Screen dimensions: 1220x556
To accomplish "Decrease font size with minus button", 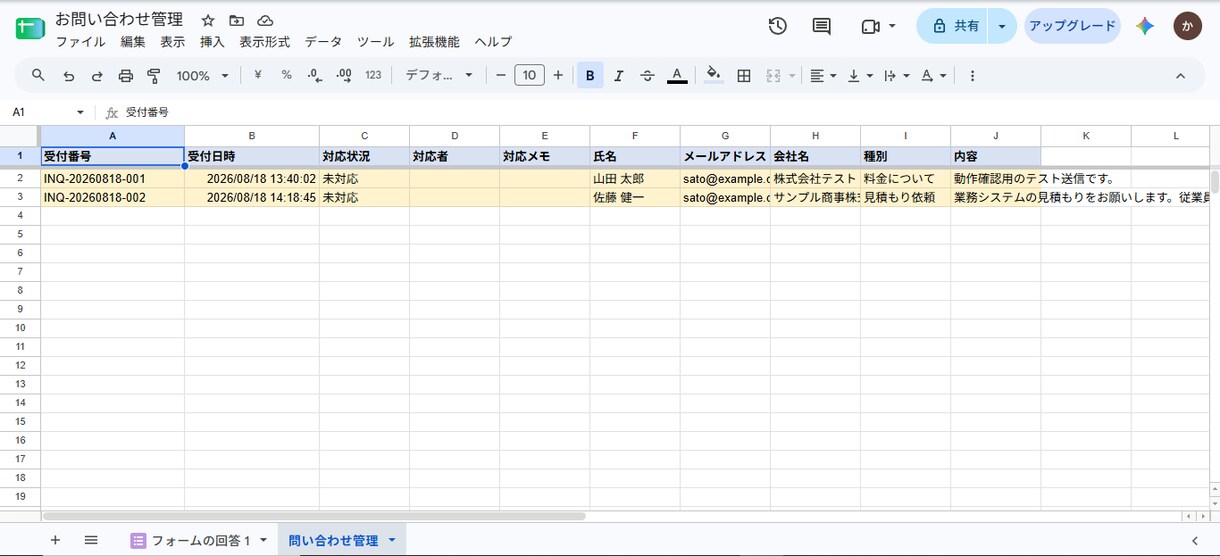I will click(x=501, y=75).
